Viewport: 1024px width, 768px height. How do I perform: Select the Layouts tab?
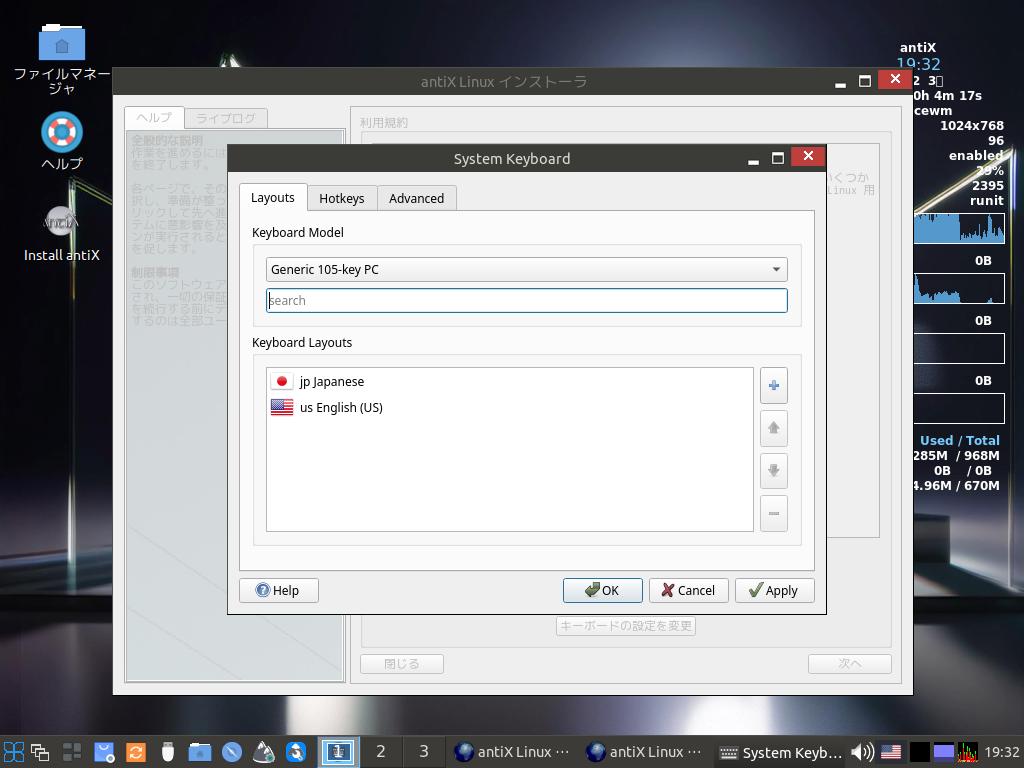(272, 197)
